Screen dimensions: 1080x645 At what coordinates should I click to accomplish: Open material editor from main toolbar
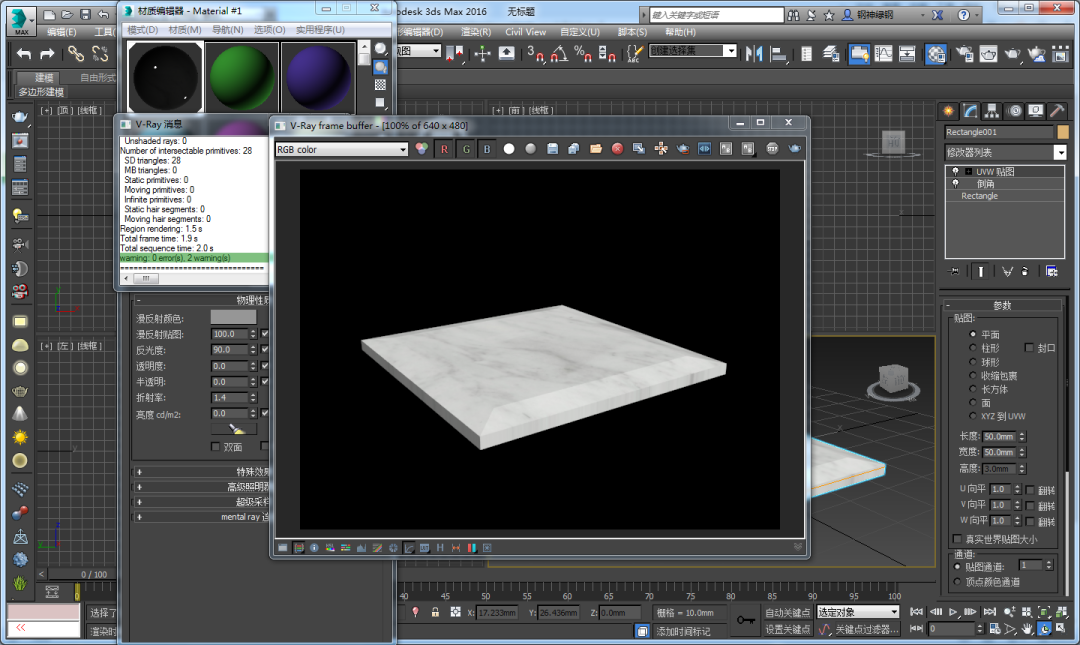click(936, 53)
